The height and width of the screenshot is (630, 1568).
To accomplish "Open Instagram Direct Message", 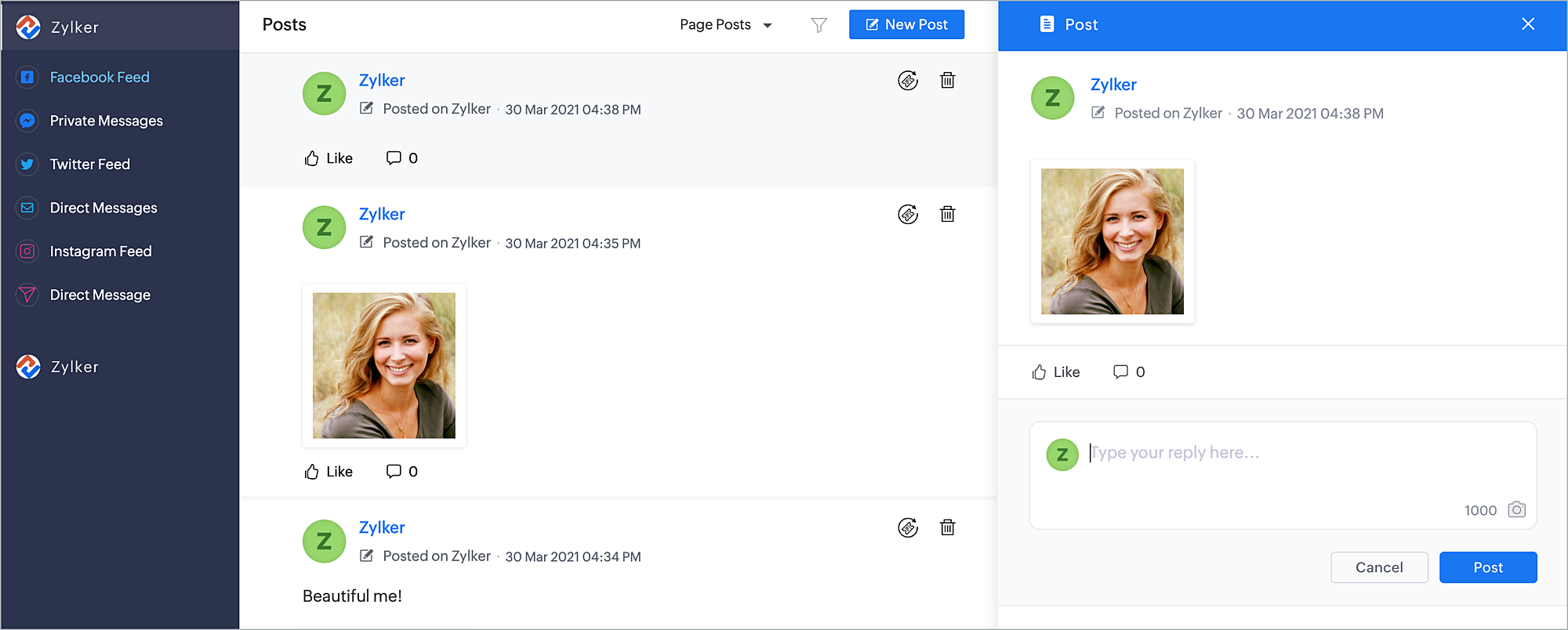I will [x=100, y=295].
